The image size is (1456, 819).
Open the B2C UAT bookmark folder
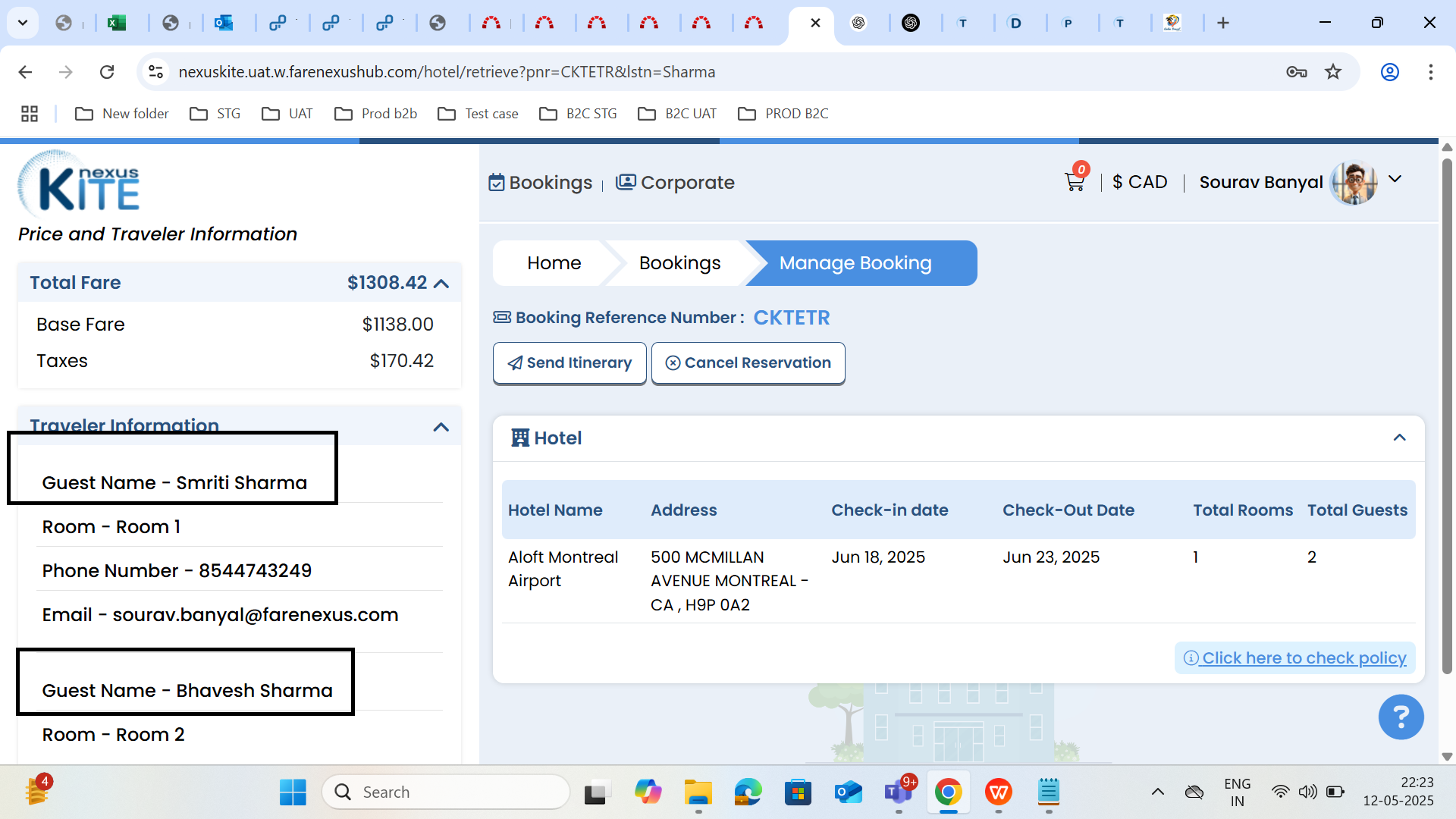tap(678, 114)
